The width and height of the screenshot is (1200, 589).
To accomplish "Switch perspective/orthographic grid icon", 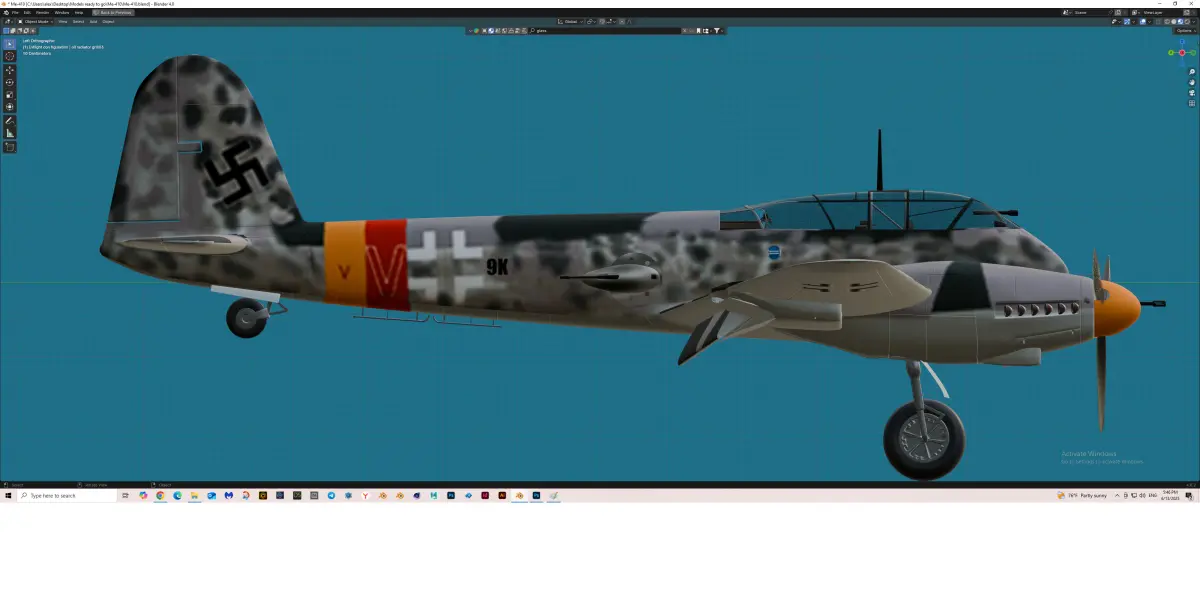I will click(x=1192, y=103).
